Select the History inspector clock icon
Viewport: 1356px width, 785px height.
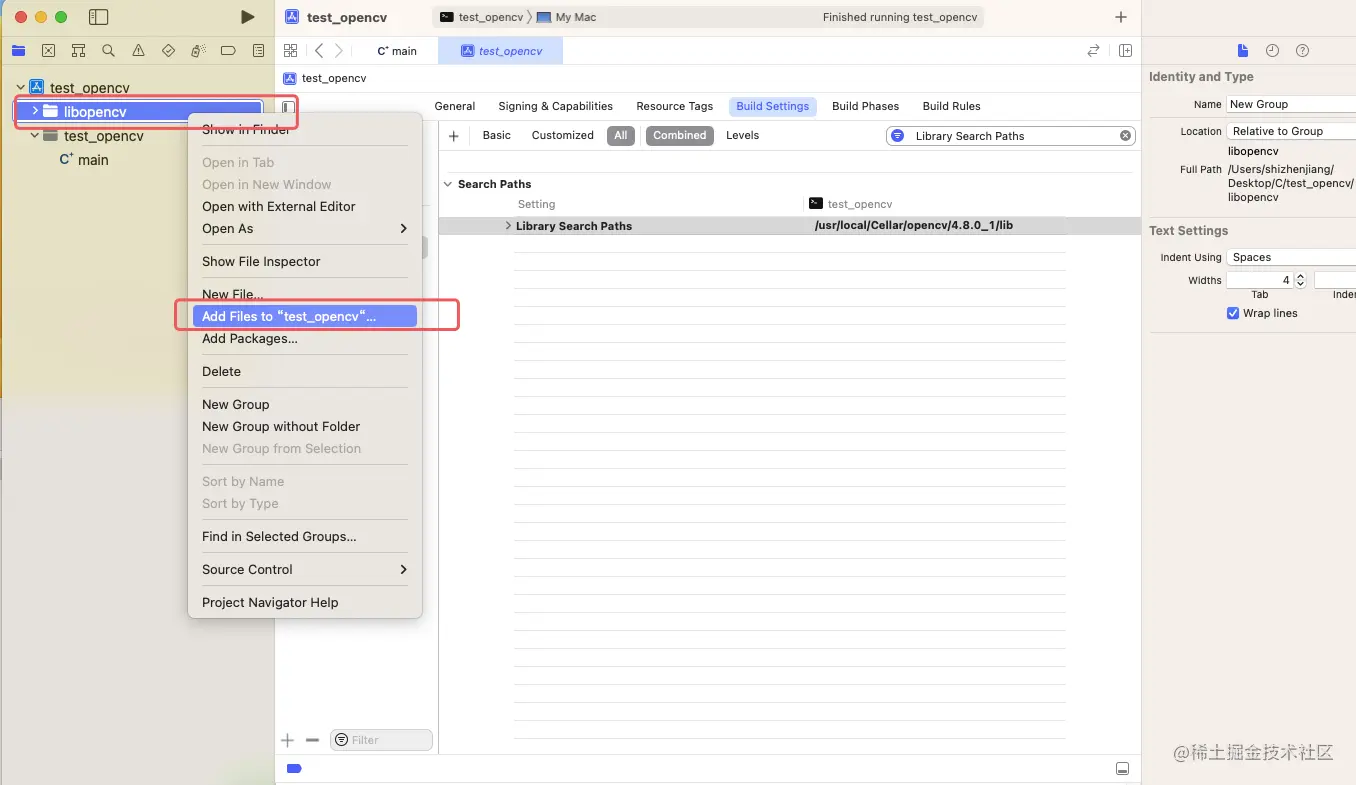(1272, 51)
